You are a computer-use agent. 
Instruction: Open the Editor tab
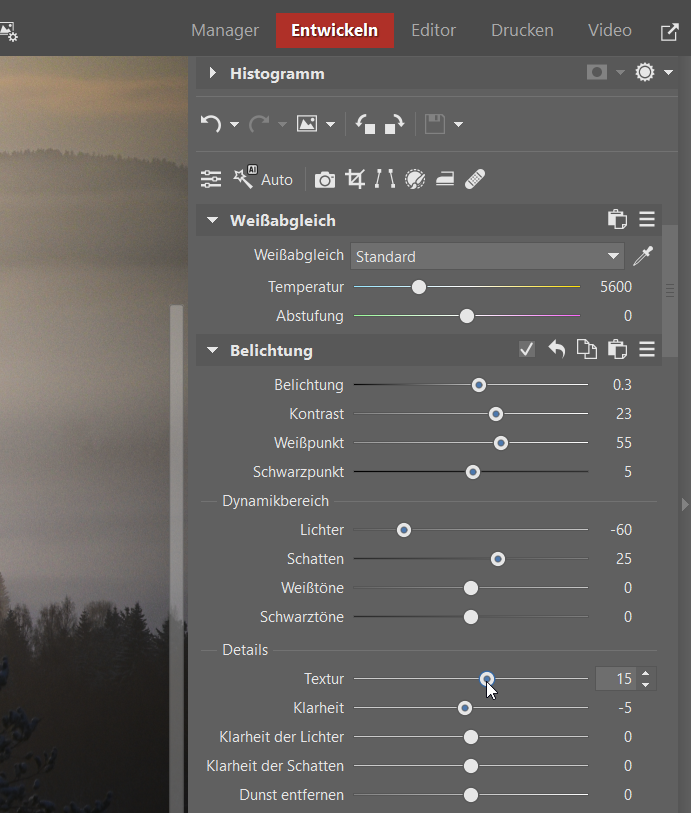coord(434,30)
